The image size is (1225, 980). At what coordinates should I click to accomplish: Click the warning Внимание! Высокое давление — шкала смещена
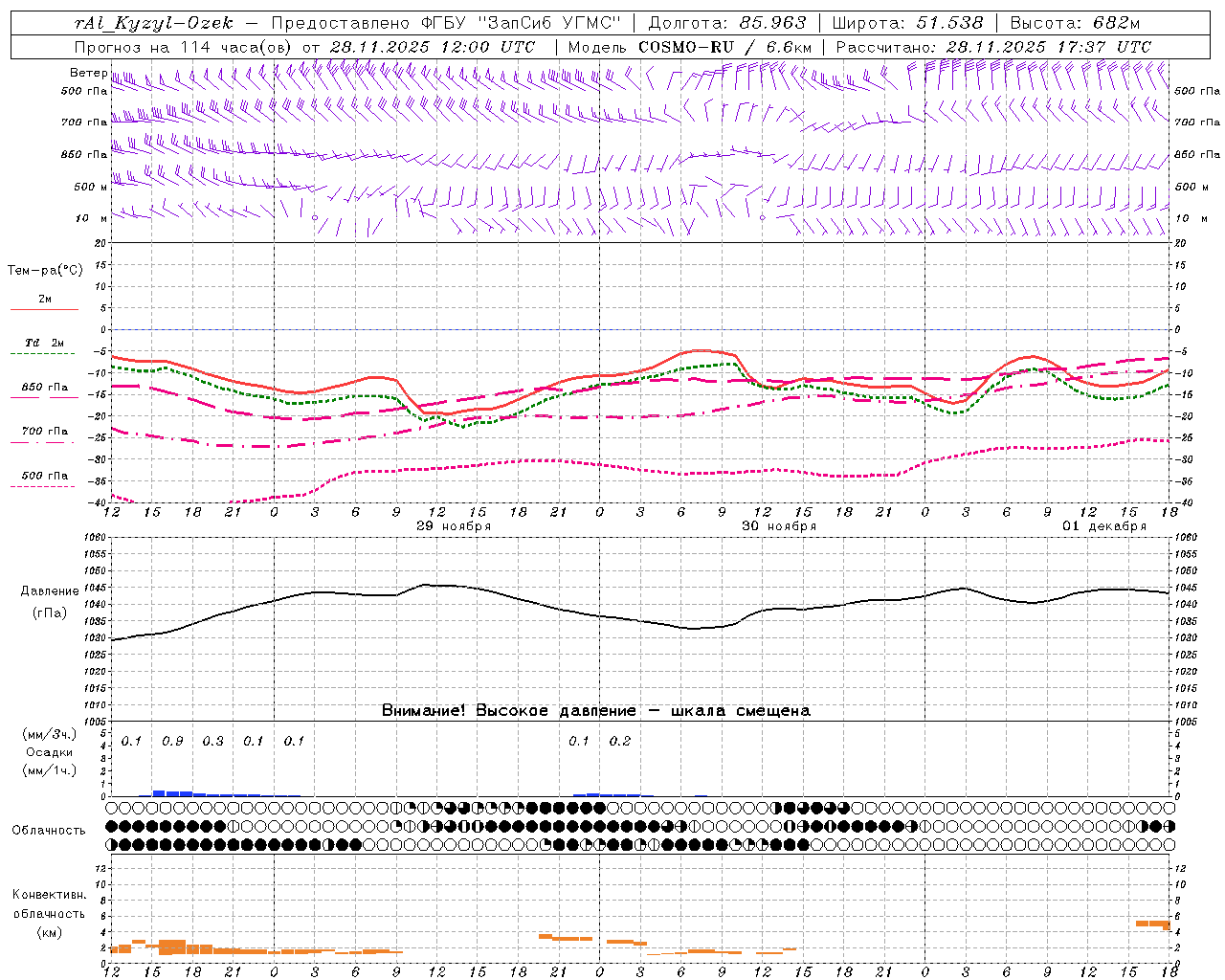[596, 710]
